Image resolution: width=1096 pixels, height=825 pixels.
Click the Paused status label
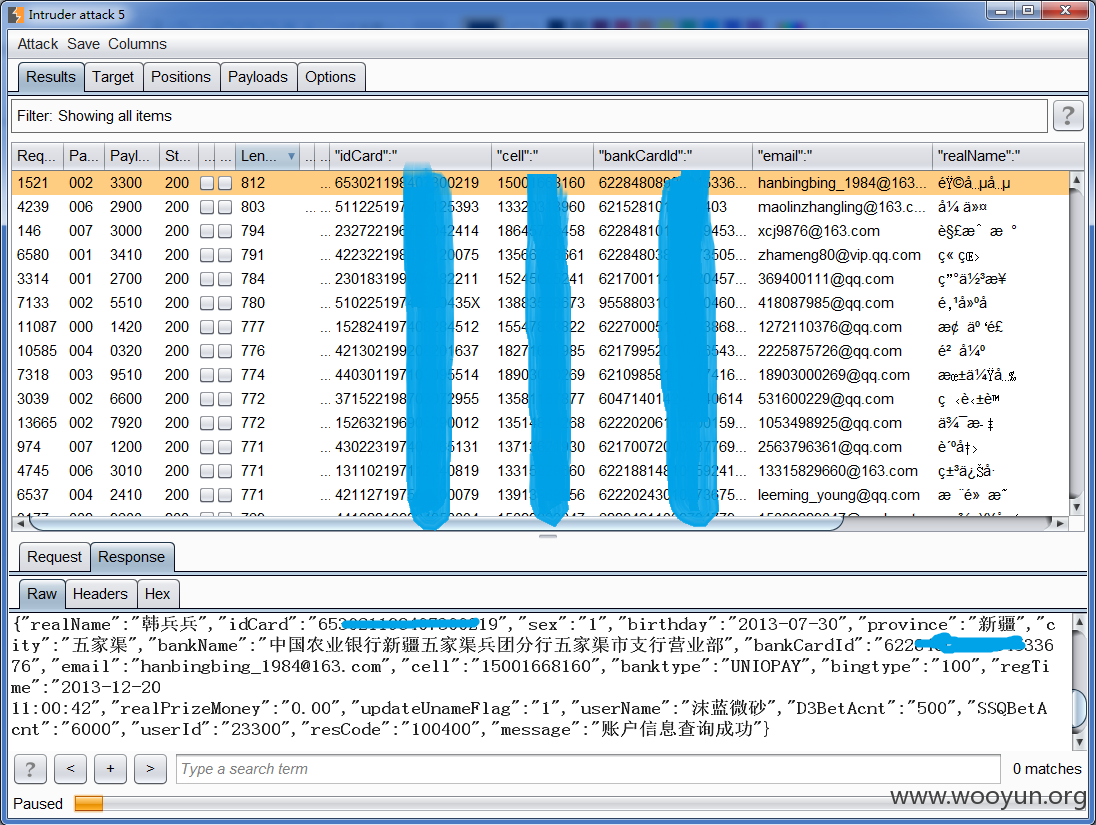pos(38,804)
